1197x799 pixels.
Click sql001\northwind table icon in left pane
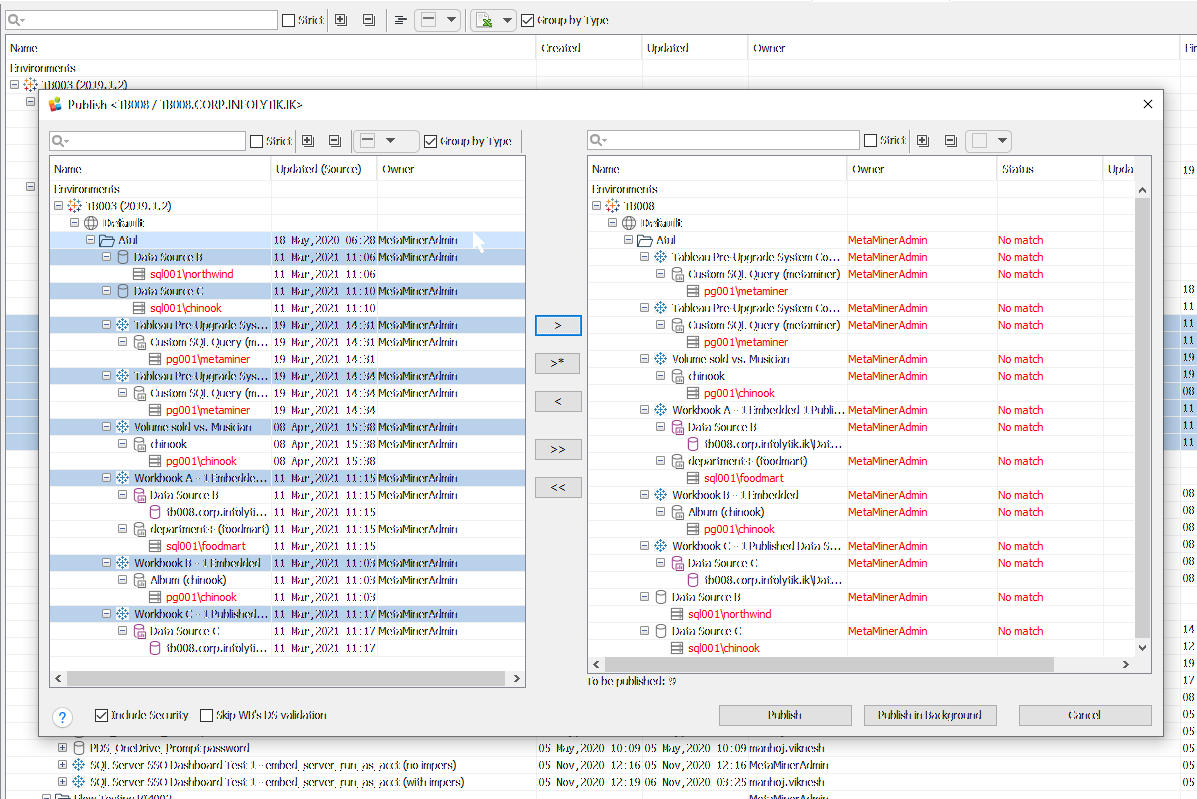(x=139, y=274)
